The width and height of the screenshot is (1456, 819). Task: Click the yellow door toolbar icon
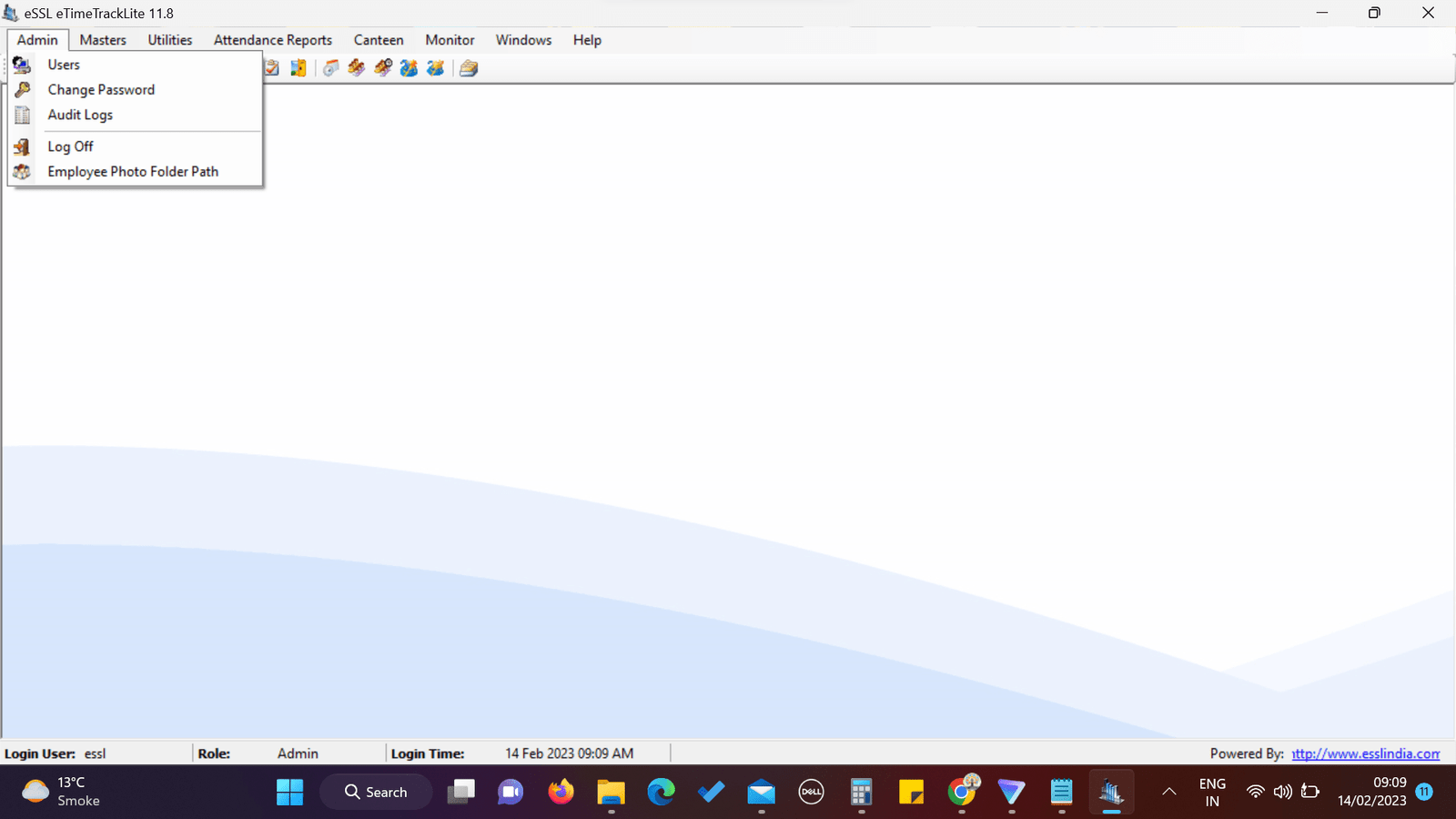click(x=298, y=68)
